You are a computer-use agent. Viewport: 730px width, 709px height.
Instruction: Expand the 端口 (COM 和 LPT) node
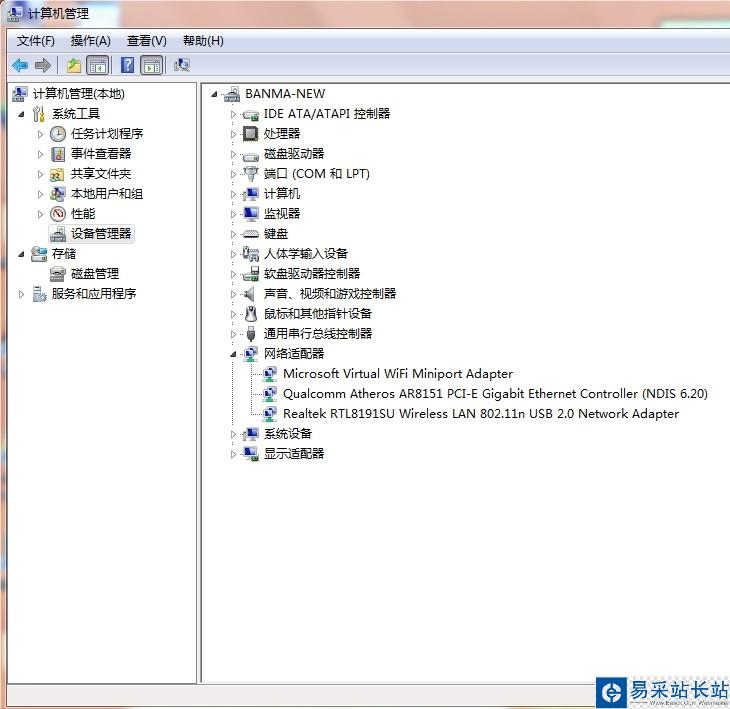(233, 174)
